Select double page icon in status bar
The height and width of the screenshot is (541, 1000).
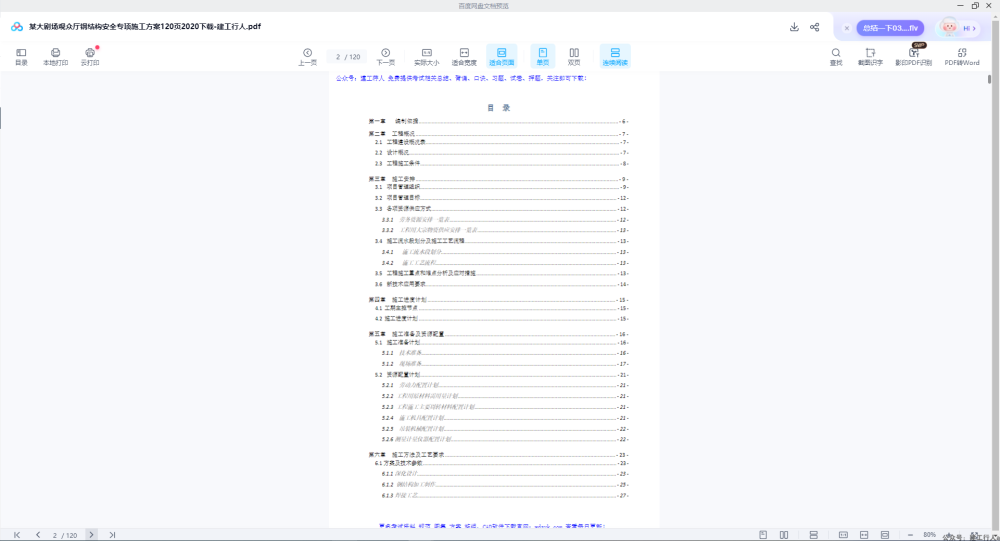pyautogui.click(x=784, y=535)
